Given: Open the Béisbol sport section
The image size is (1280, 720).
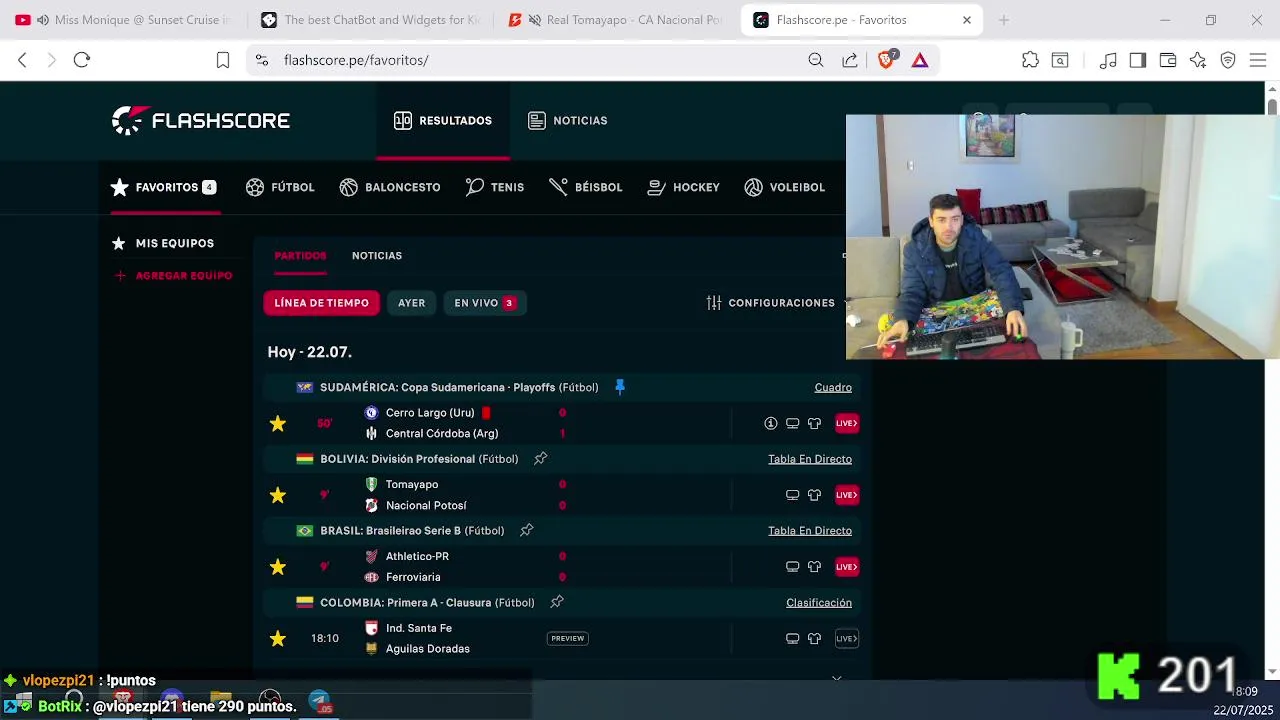Looking at the screenshot, I should [586, 187].
